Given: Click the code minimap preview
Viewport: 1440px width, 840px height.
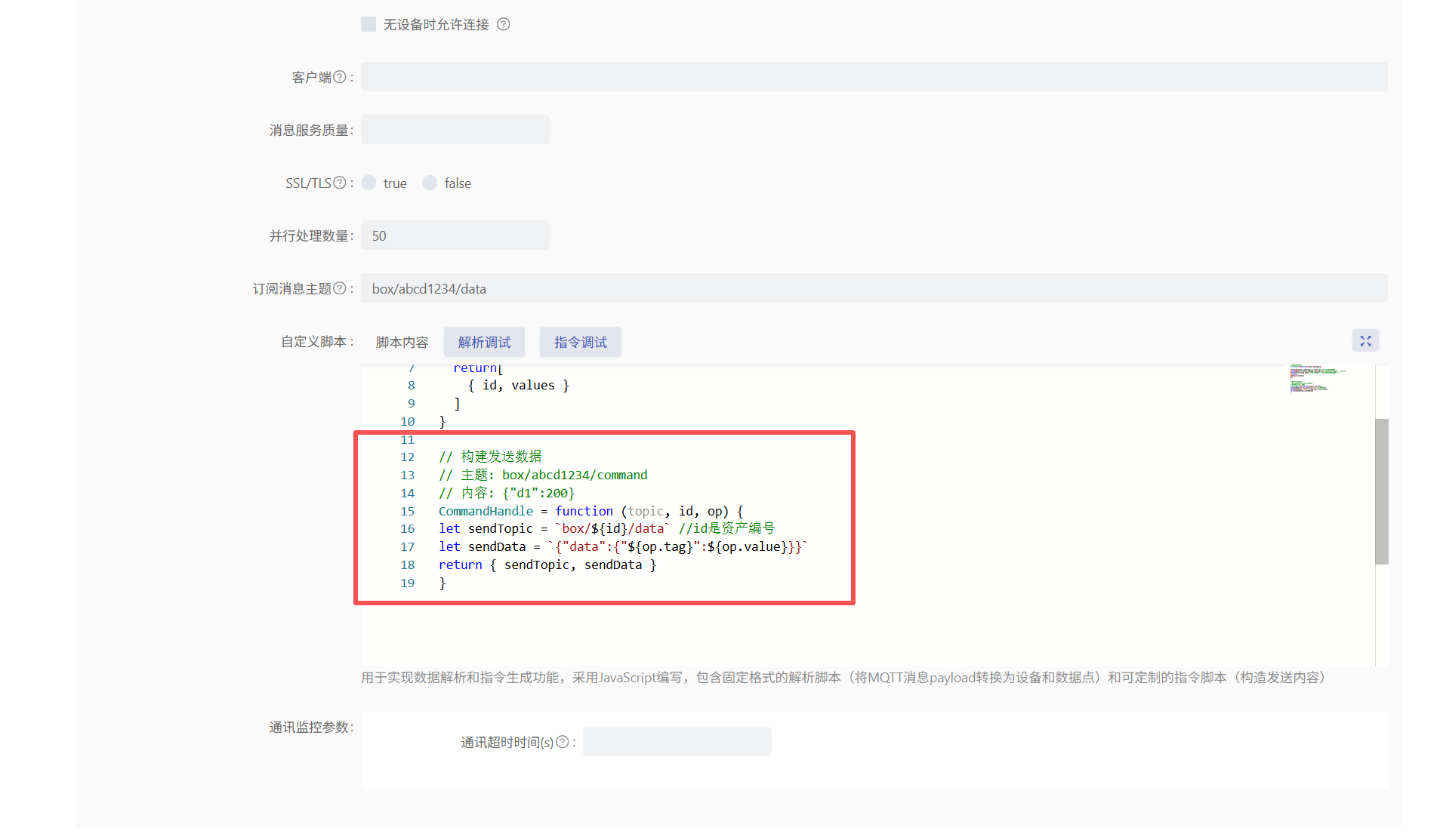Looking at the screenshot, I should click(1318, 378).
